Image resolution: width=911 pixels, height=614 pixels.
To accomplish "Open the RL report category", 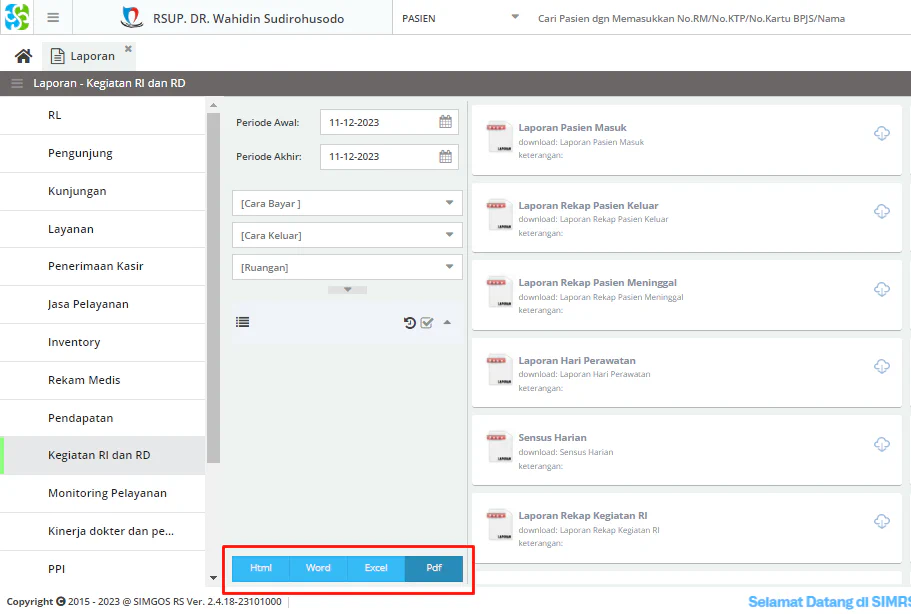I will 103,115.
